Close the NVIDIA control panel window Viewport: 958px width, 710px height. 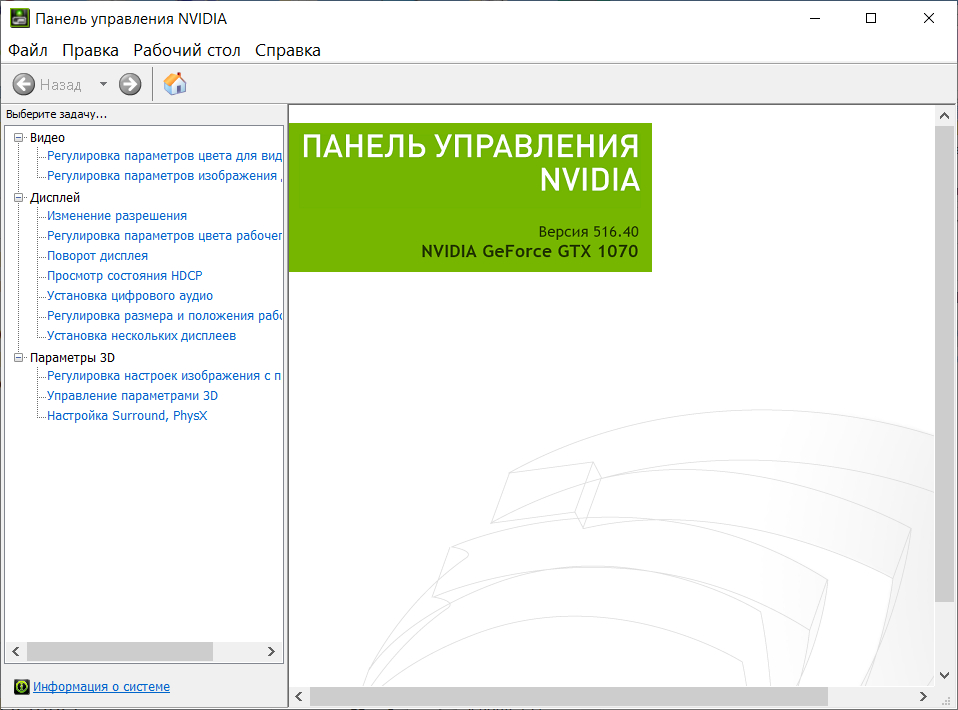click(929, 18)
